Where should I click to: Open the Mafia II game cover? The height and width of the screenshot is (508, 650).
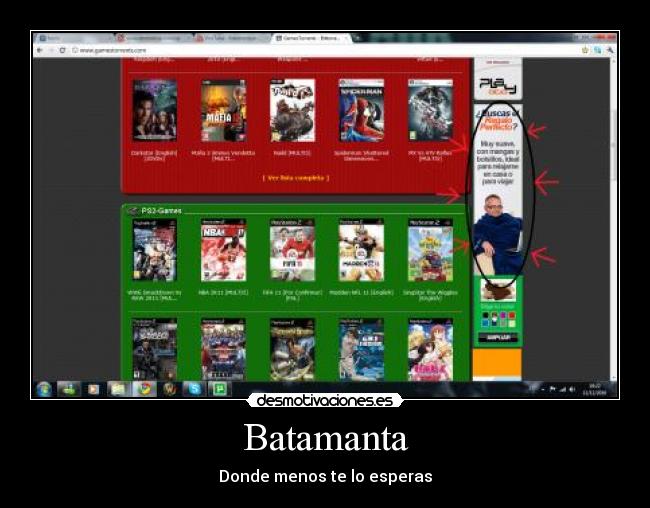click(x=223, y=111)
